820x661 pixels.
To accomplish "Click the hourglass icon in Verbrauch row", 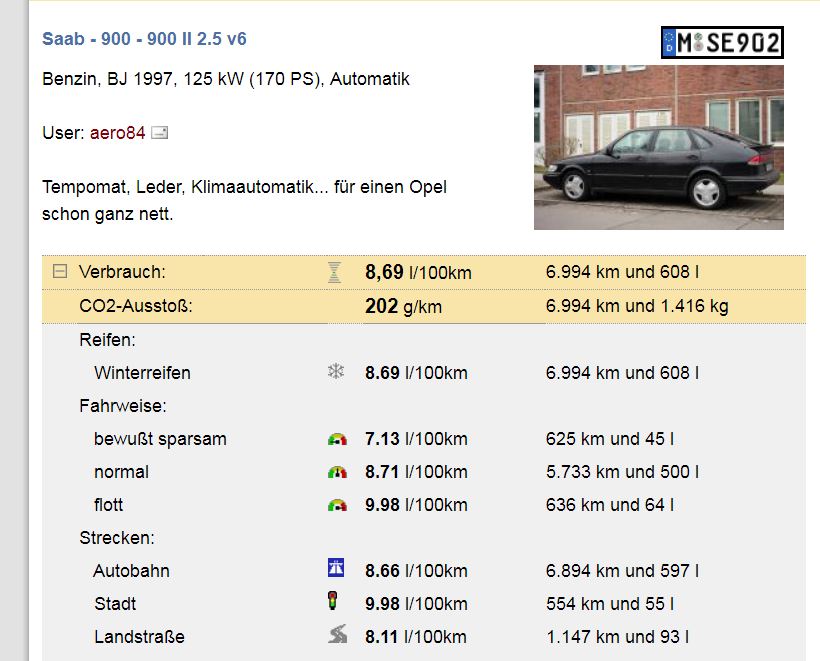I will point(334,272).
